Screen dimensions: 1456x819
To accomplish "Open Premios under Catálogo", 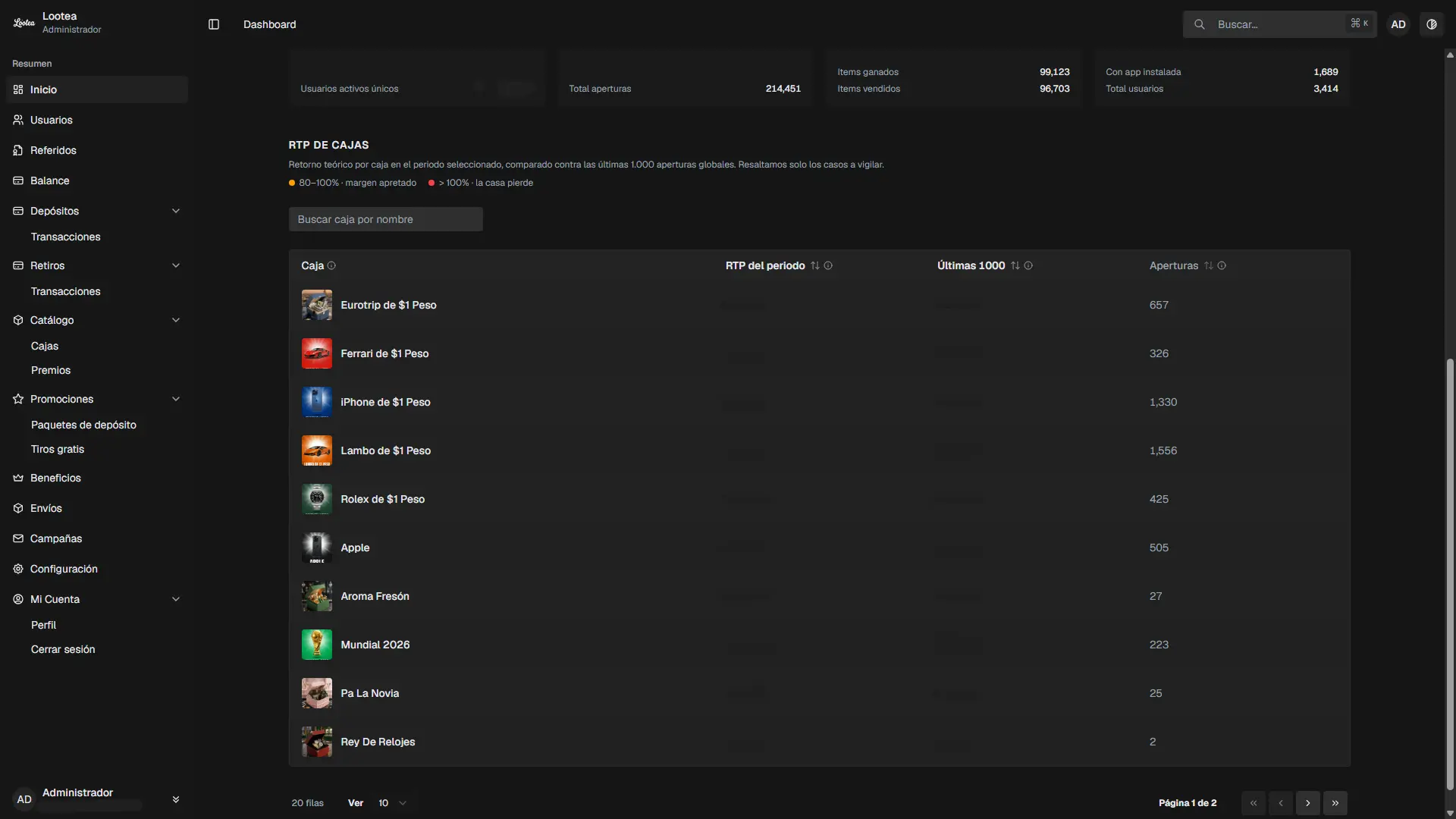I will click(x=51, y=370).
